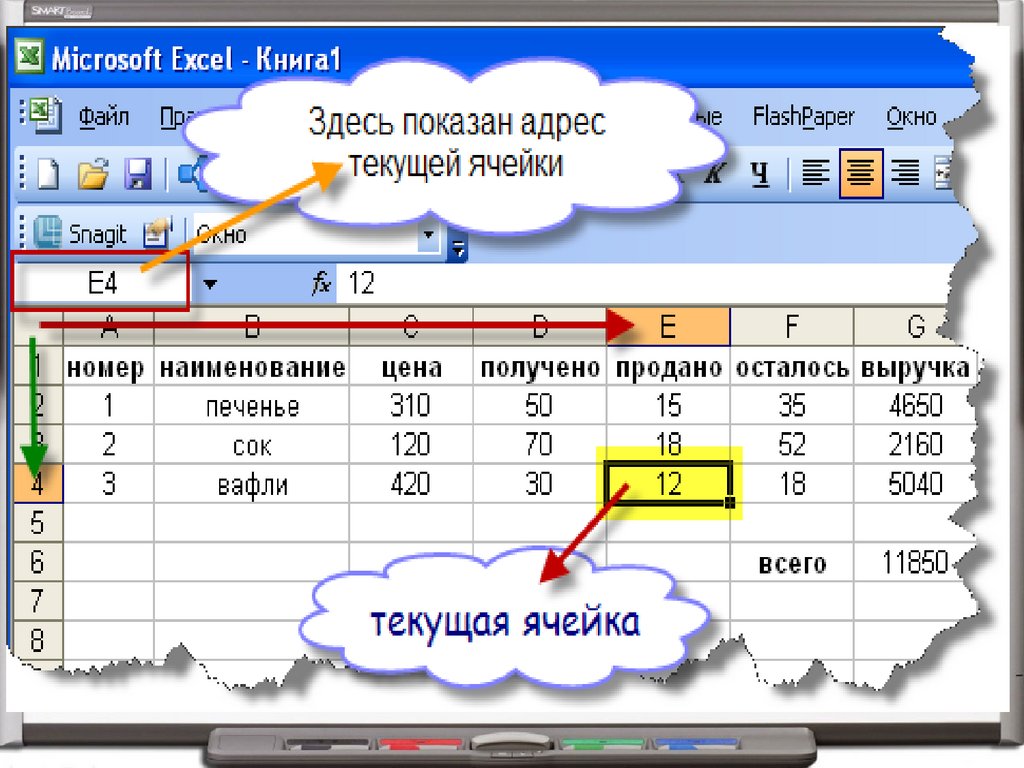This screenshot has height=768, width=1024.
Task: Select column F header
Action: pyautogui.click(x=792, y=327)
